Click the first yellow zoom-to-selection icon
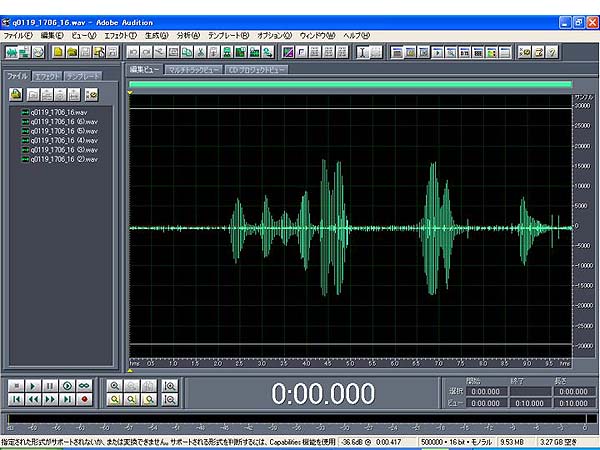The width and height of the screenshot is (600, 450). (114, 399)
